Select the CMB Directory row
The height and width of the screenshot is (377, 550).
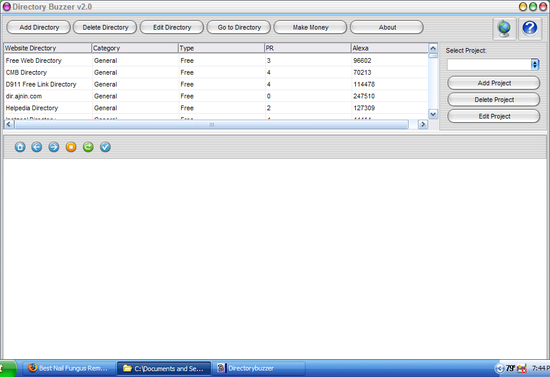(216, 73)
